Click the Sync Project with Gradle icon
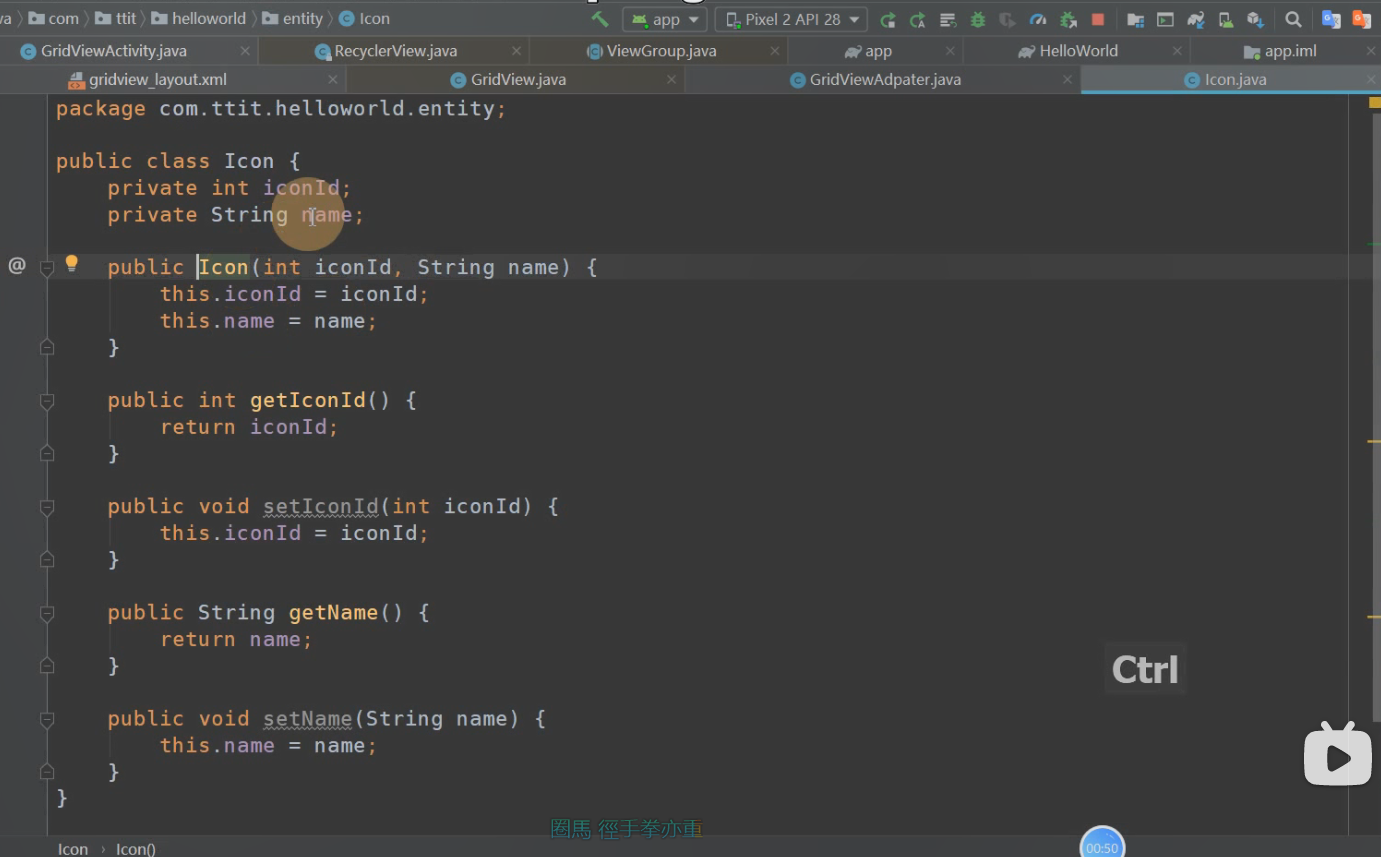Image resolution: width=1381 pixels, height=857 pixels. pyautogui.click(x=1195, y=19)
